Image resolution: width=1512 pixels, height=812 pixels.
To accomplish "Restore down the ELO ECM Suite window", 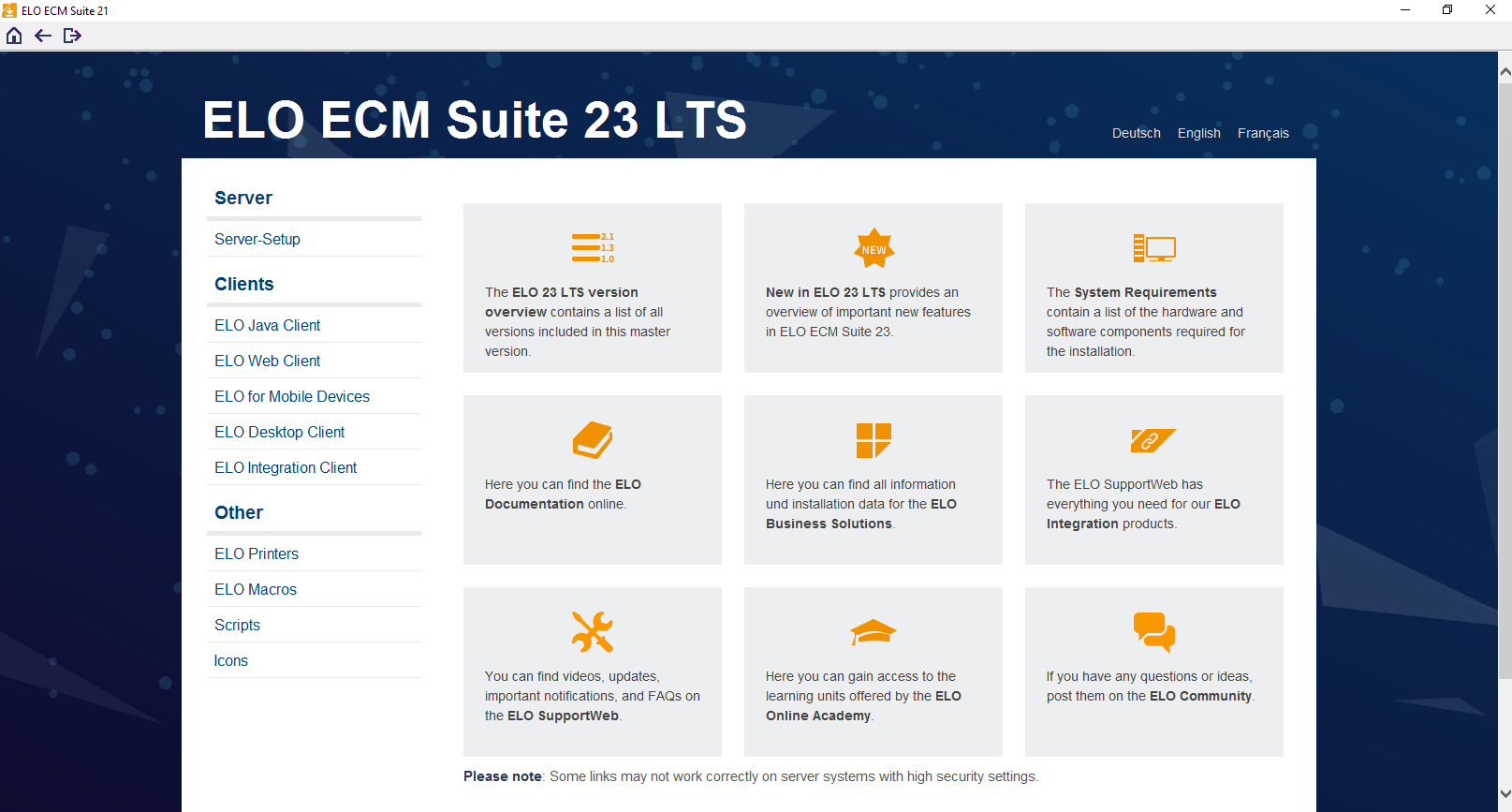I will [x=1447, y=10].
